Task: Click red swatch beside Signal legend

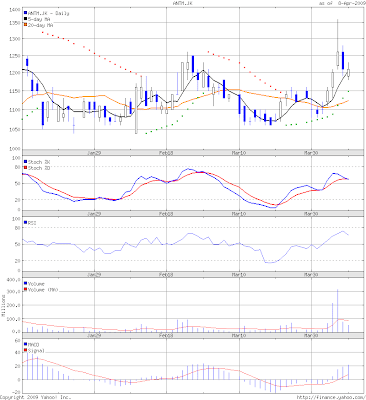Action: (x=25, y=351)
